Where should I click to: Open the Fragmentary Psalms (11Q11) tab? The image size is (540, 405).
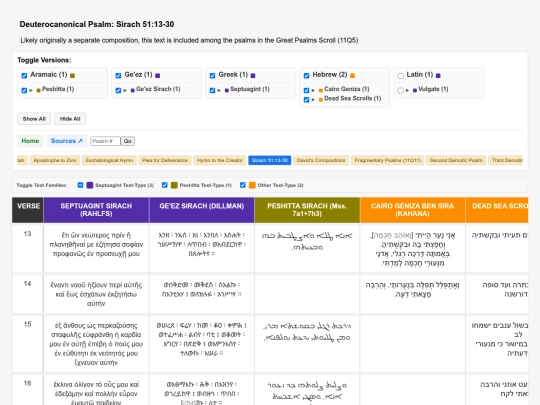pos(388,160)
